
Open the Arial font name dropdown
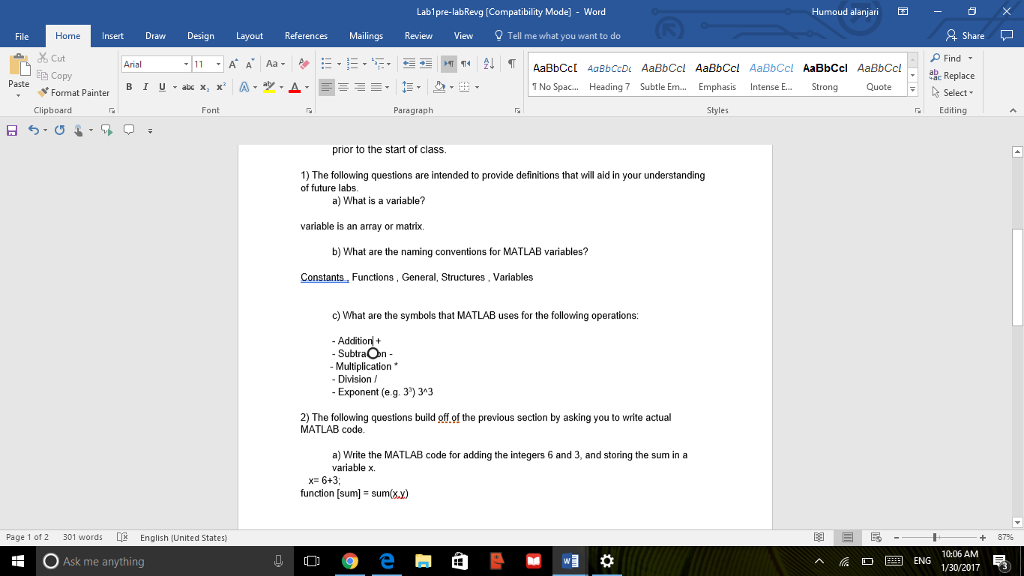point(185,64)
